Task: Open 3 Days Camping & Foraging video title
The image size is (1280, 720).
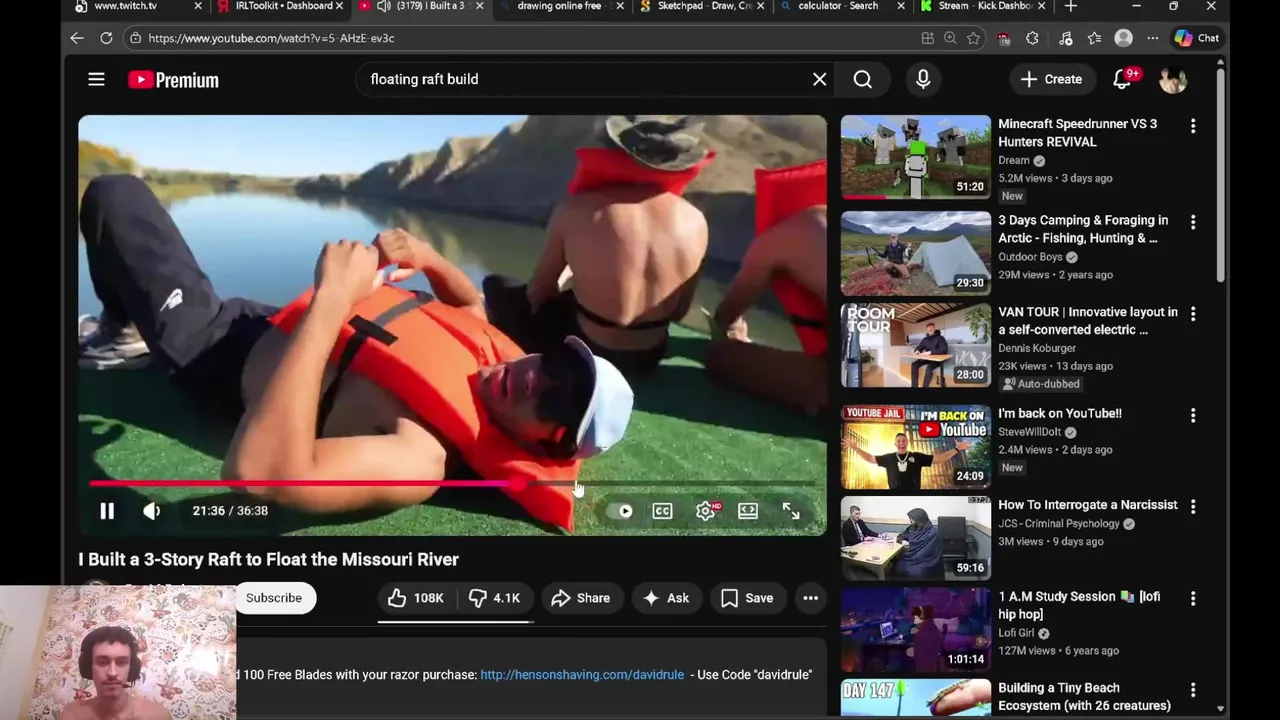Action: tap(1083, 229)
